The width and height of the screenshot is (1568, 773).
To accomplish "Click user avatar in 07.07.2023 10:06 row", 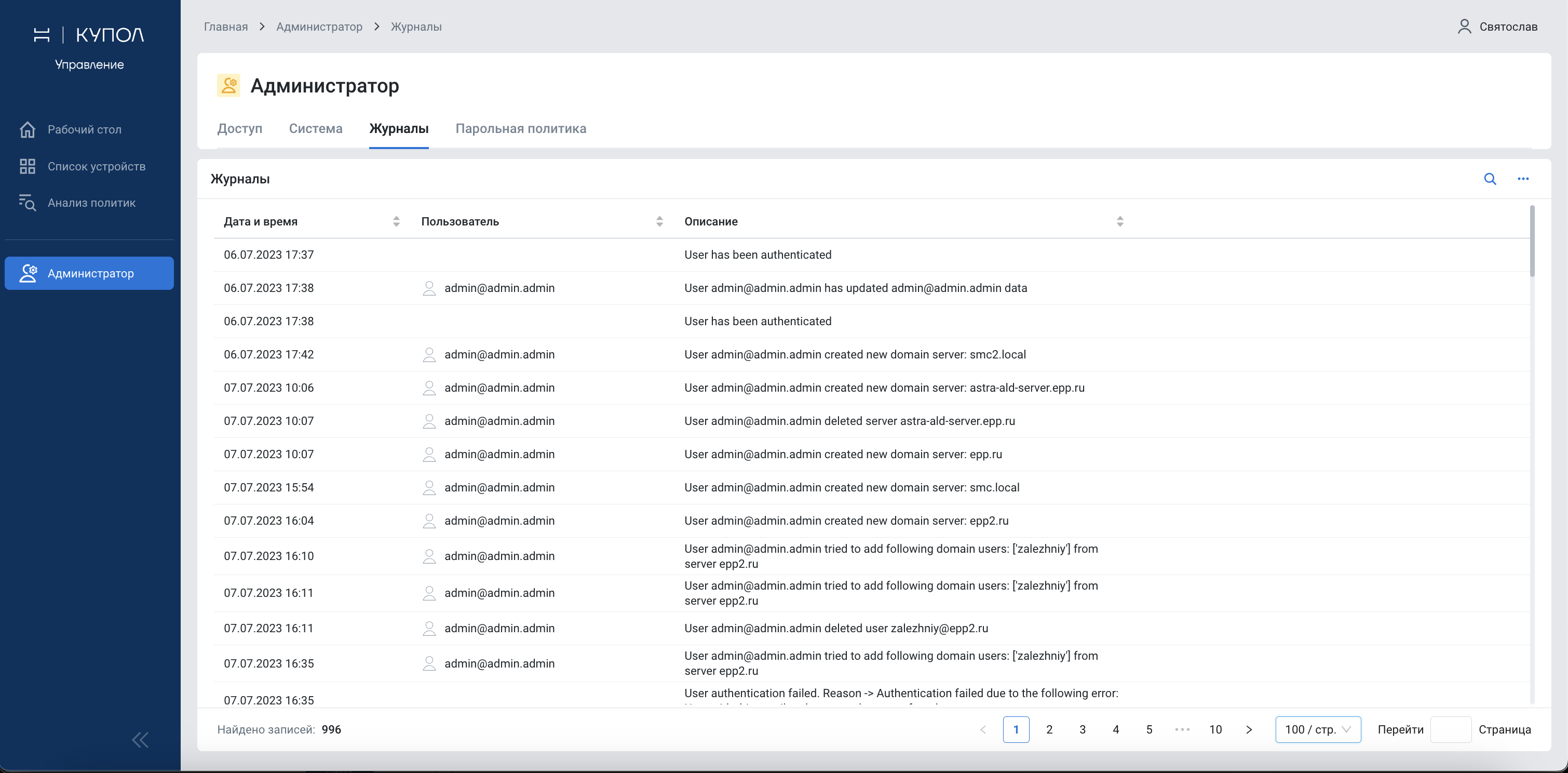I will pos(429,388).
